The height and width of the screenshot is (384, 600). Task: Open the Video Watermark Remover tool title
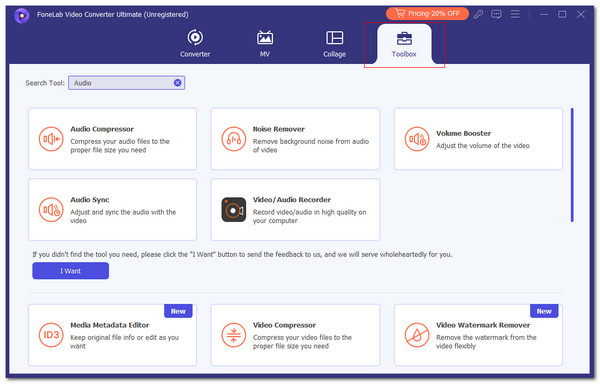[483, 325]
